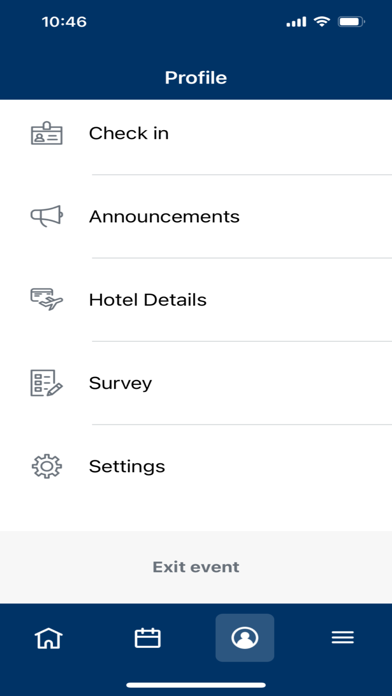Select the Hotel Details row label

(148, 300)
